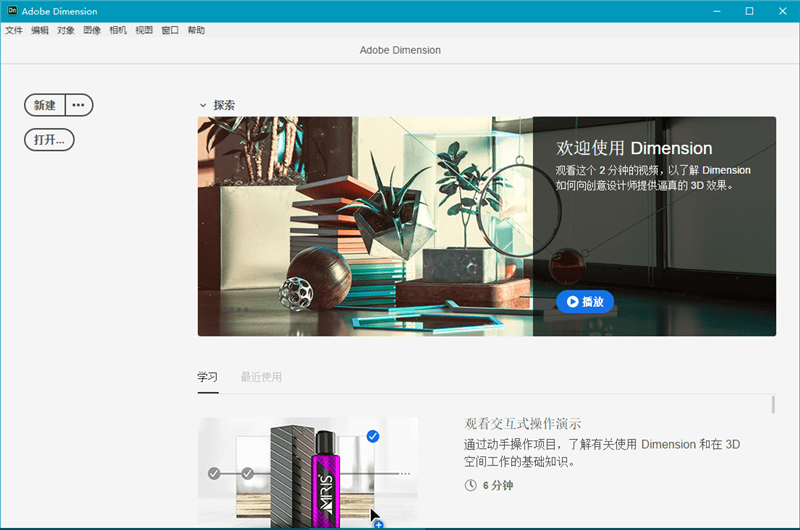Click the 新建 button to create a project
800x530 pixels.
tap(45, 105)
